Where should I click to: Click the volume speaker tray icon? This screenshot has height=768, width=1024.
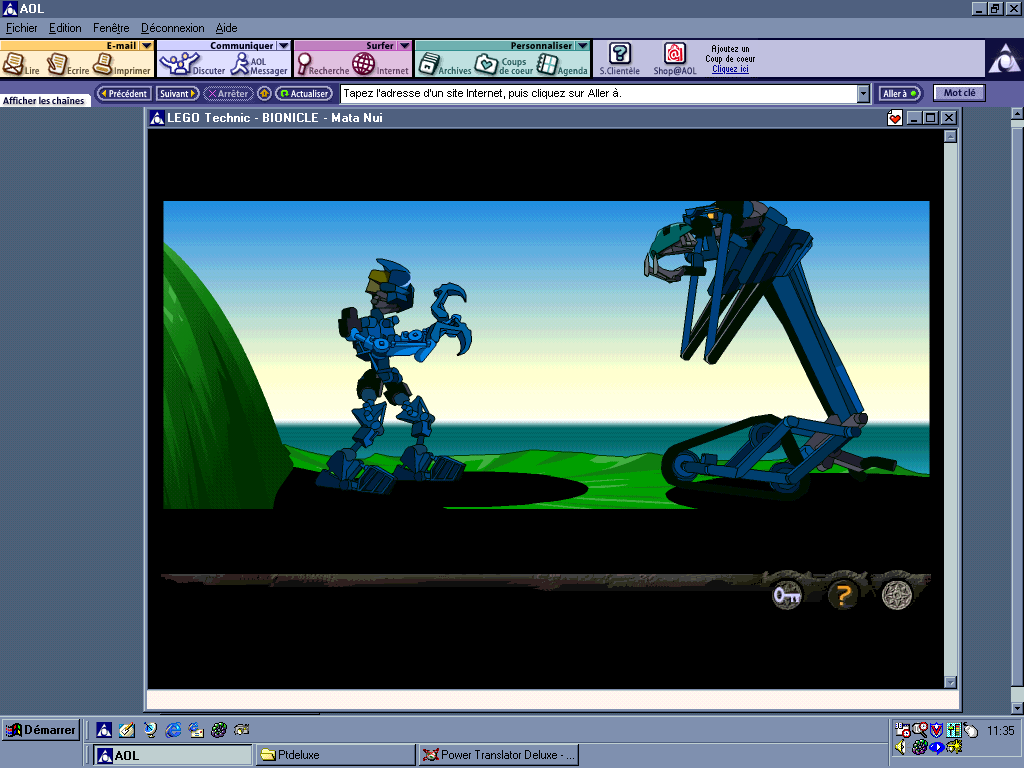pyautogui.click(x=901, y=747)
